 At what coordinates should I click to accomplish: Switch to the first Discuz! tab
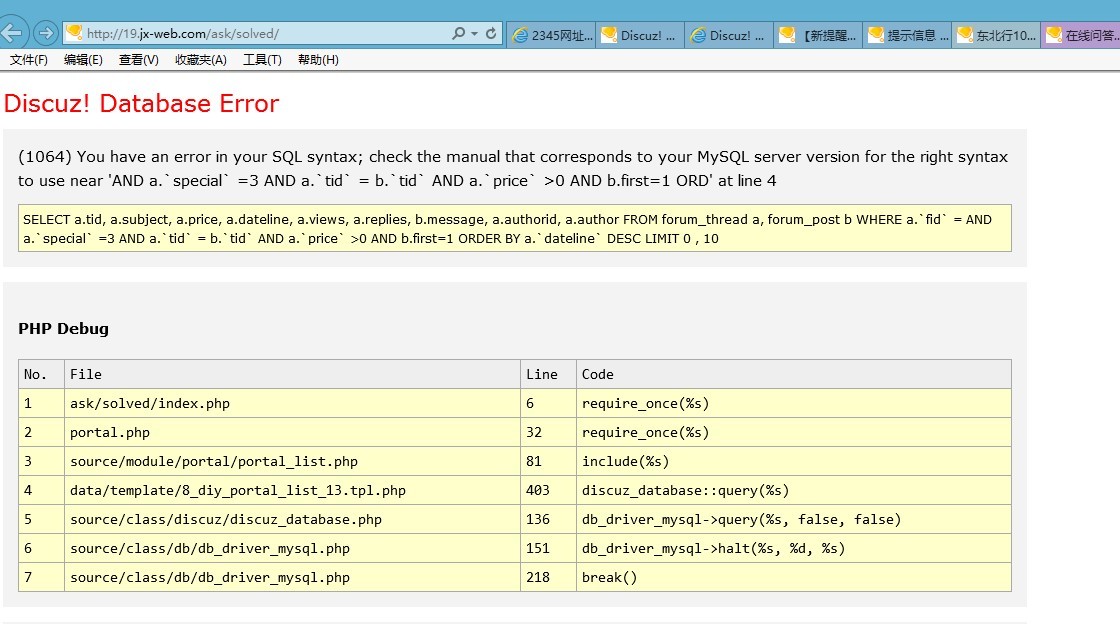[640, 35]
